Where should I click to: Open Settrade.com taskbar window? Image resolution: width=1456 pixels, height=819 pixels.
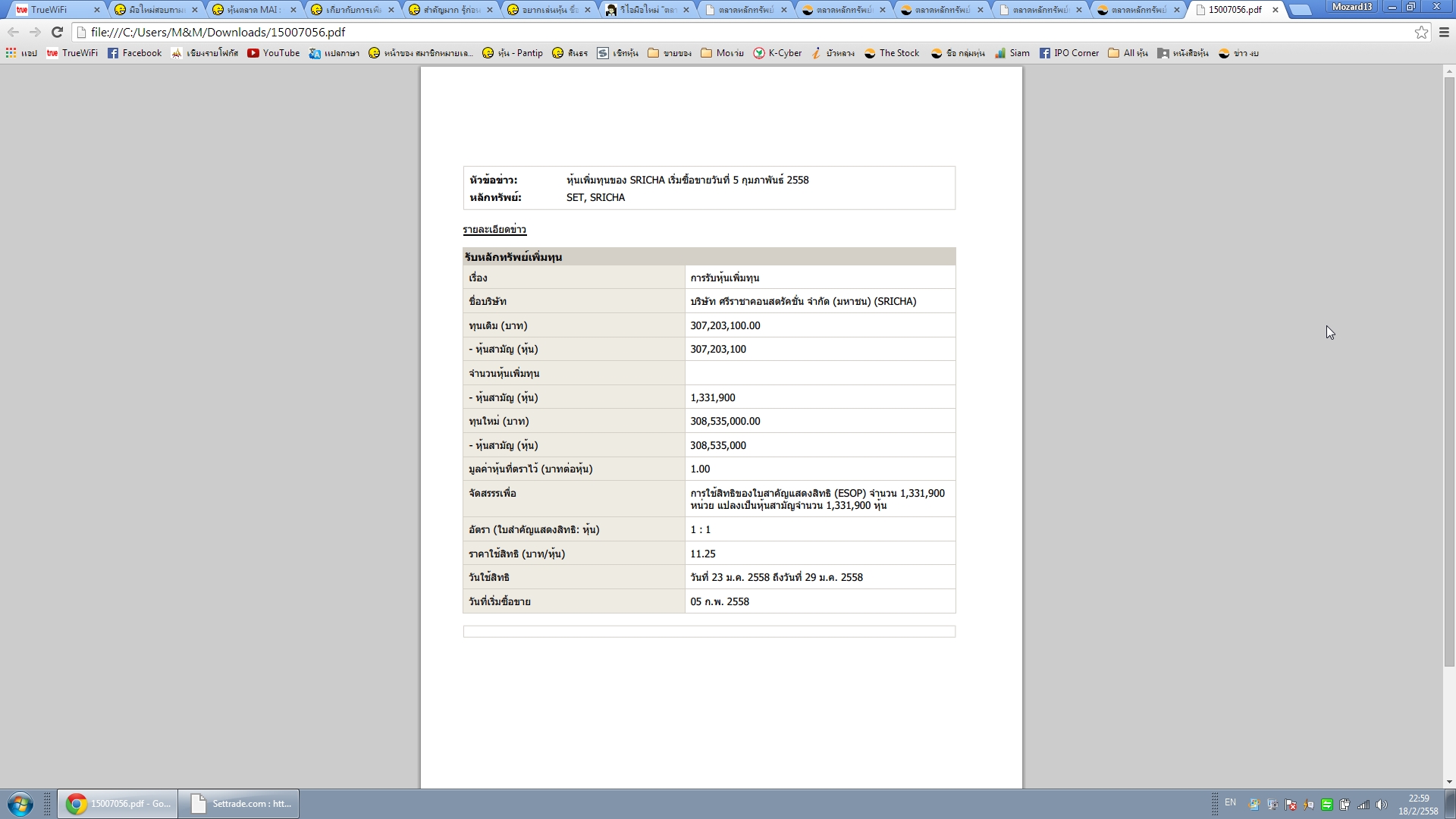click(239, 803)
